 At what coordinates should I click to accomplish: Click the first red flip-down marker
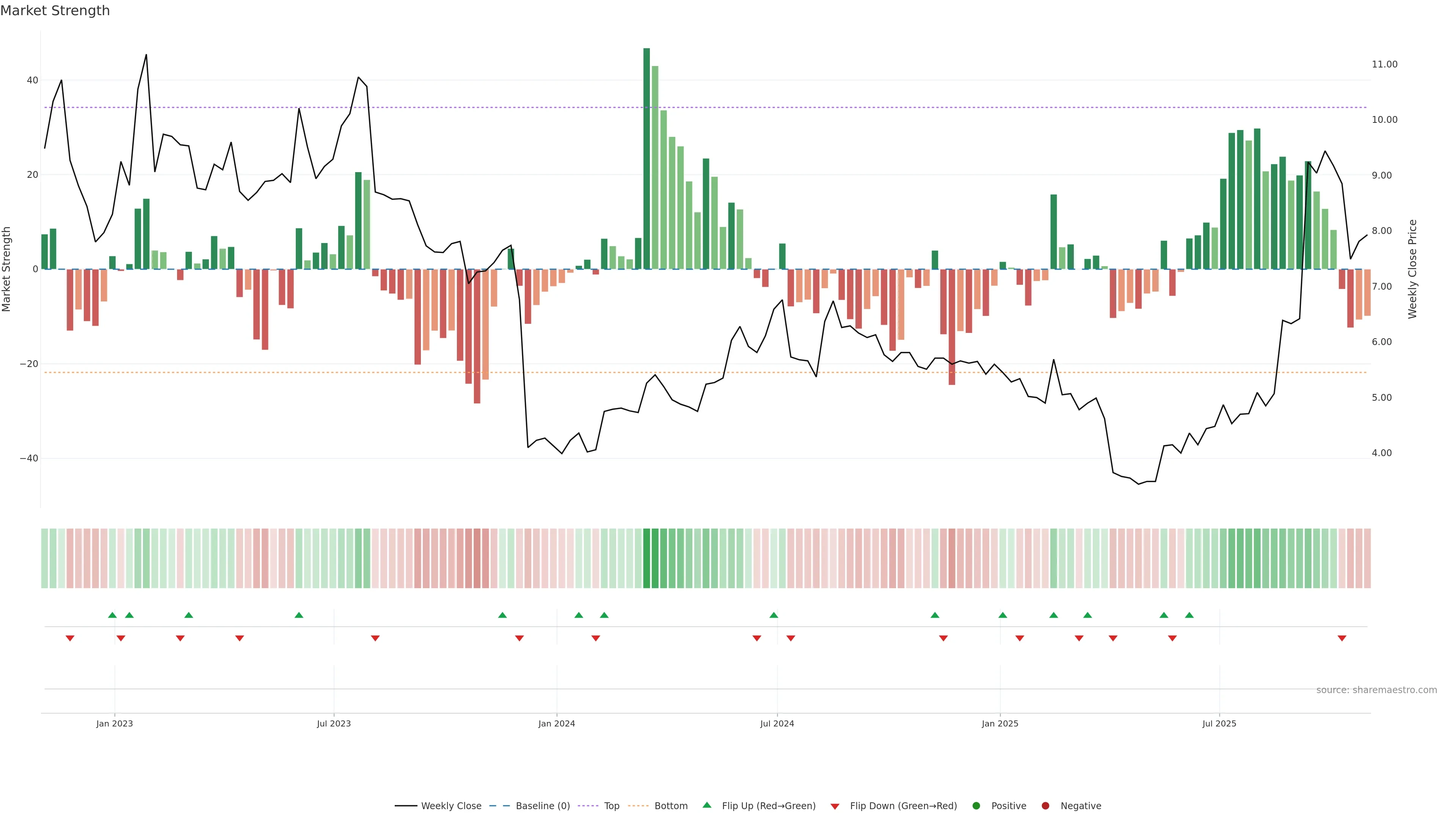point(70,638)
